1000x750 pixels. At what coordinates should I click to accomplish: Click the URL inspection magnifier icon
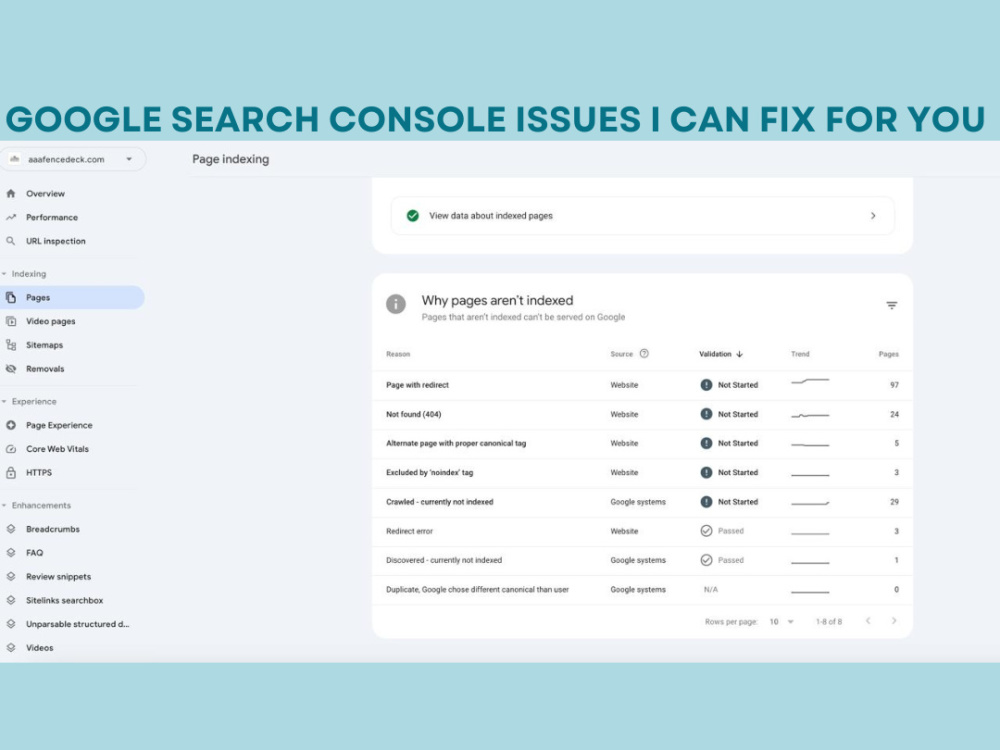(11, 241)
